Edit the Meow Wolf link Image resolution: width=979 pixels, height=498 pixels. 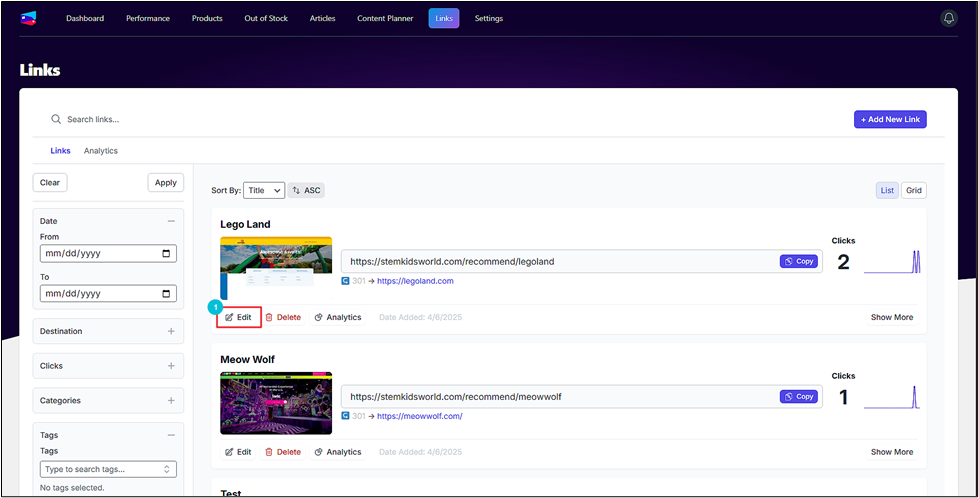(x=239, y=452)
